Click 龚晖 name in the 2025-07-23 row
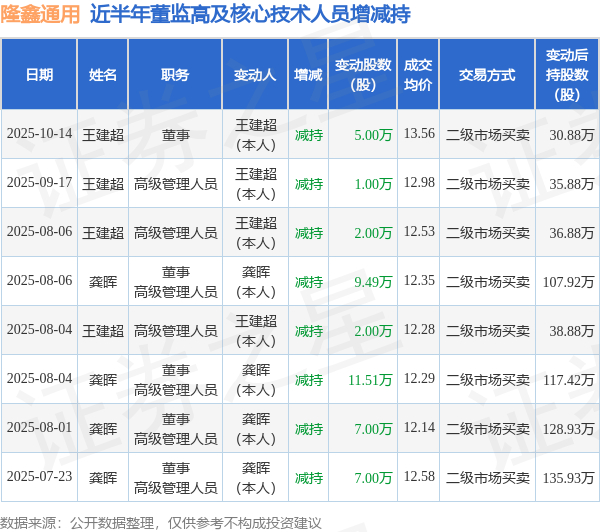The height and width of the screenshot is (532, 600). [103, 478]
